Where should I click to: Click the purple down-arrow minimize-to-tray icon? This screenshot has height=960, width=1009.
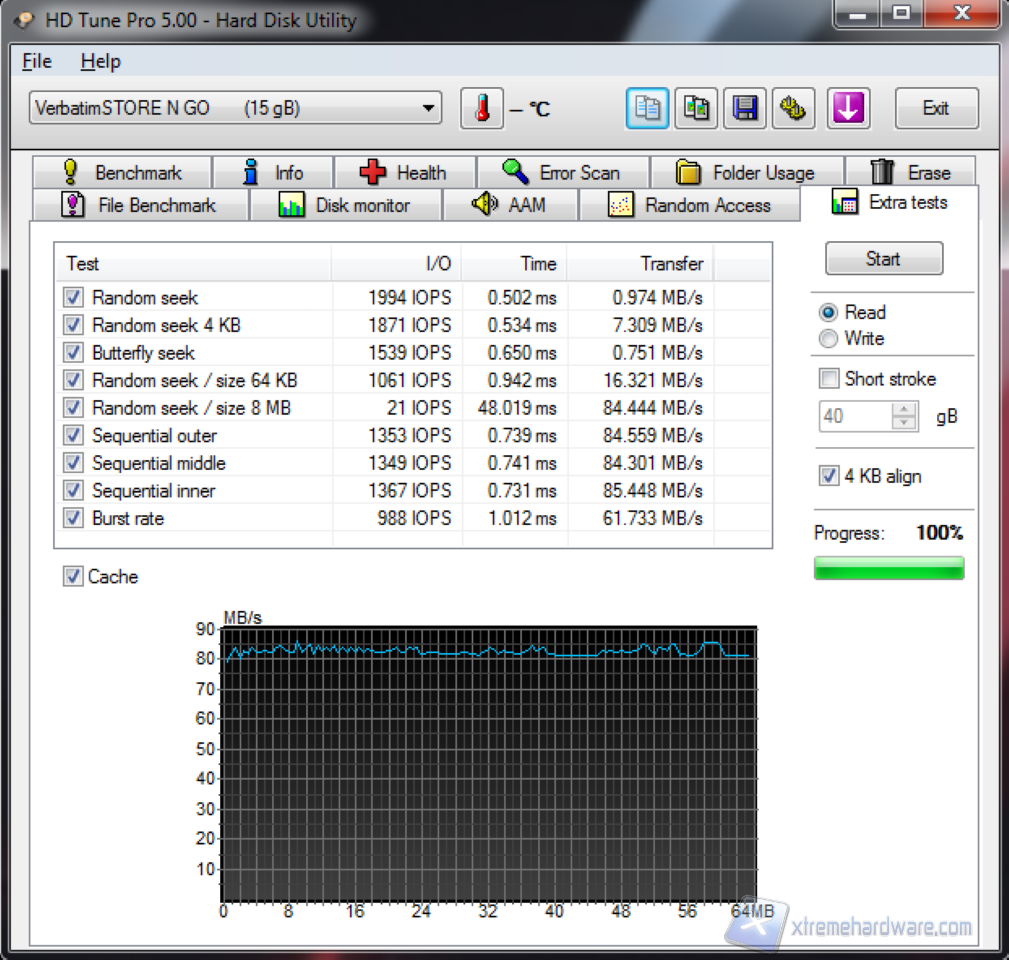pos(848,109)
